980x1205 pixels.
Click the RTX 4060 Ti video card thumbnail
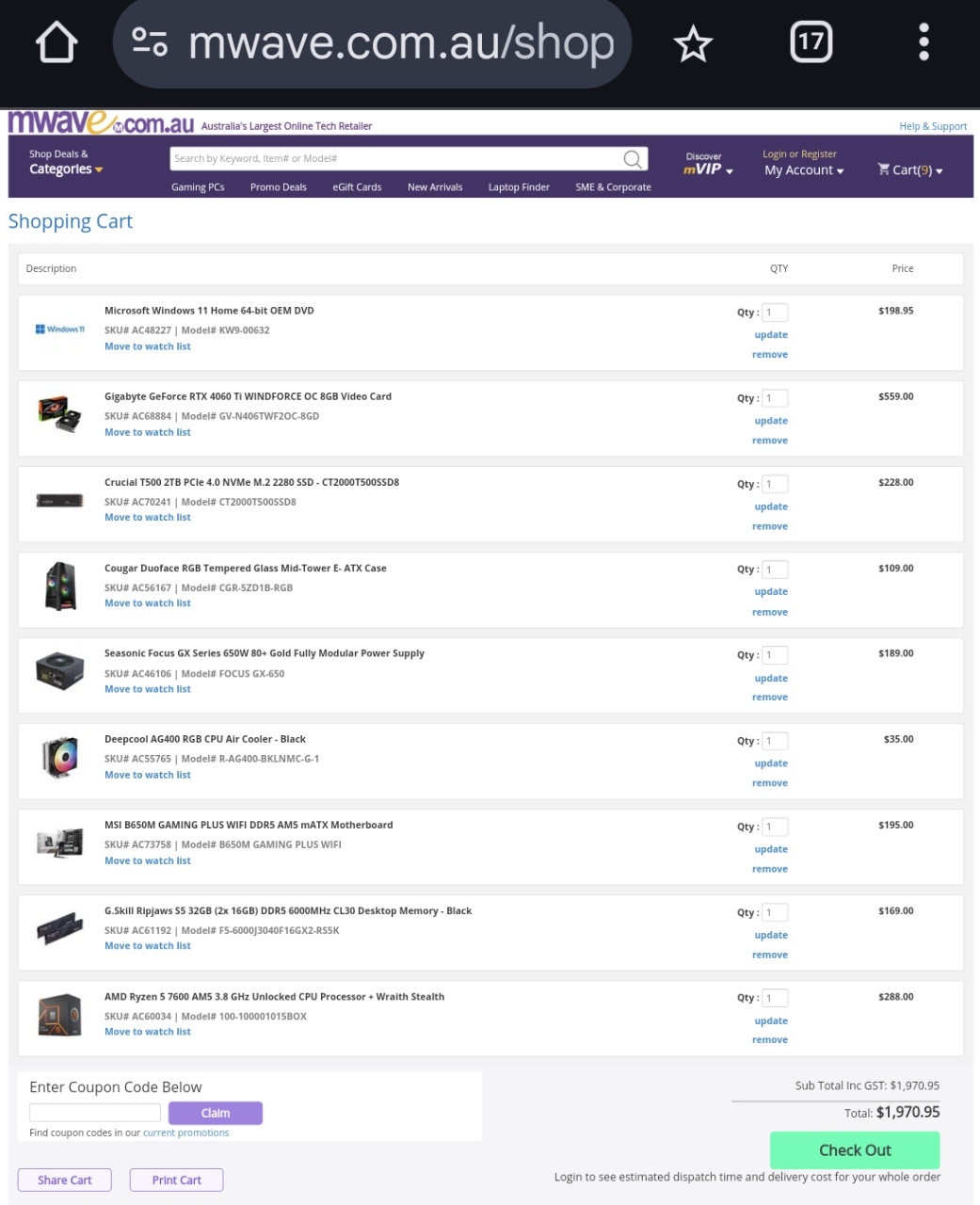[x=60, y=413]
